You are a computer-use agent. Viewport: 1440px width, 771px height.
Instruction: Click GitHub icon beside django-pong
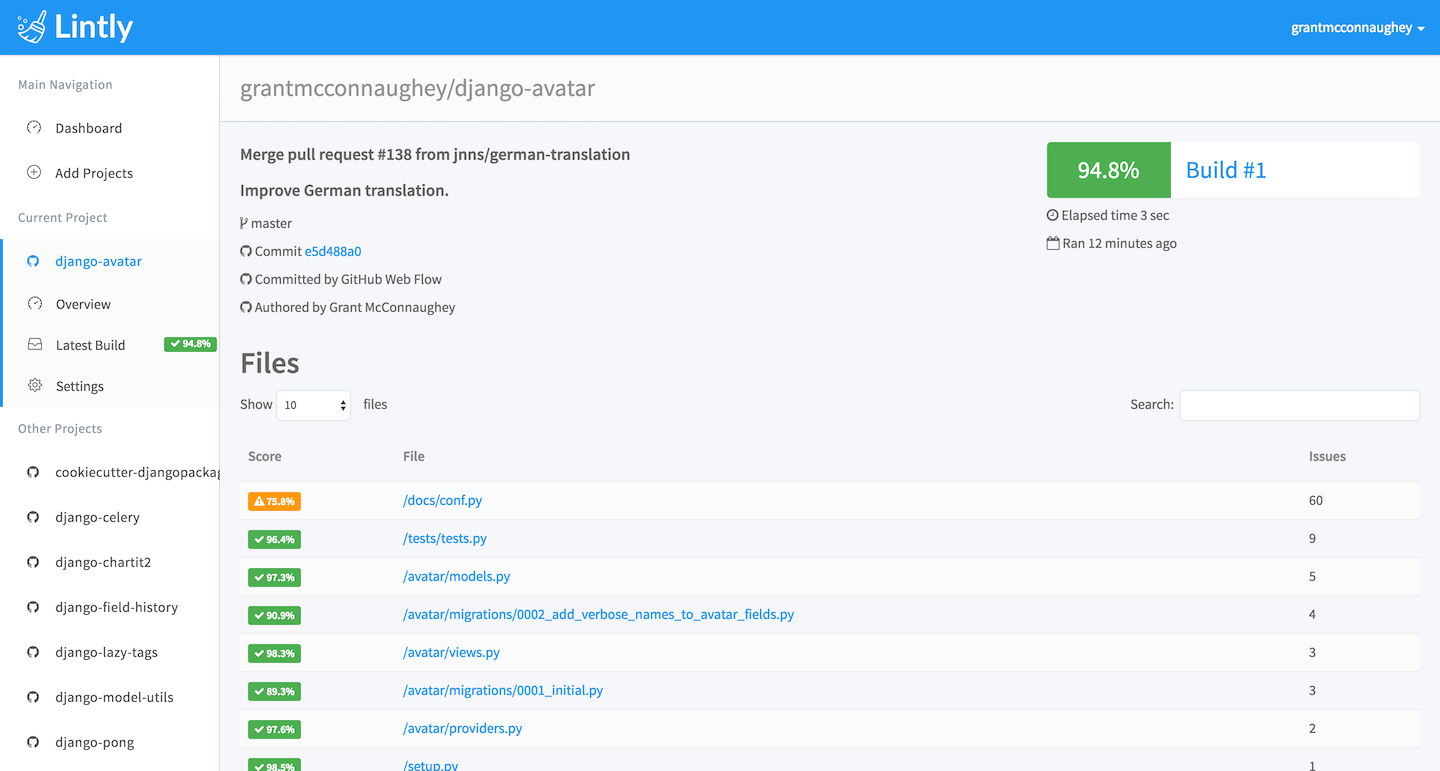(x=33, y=742)
